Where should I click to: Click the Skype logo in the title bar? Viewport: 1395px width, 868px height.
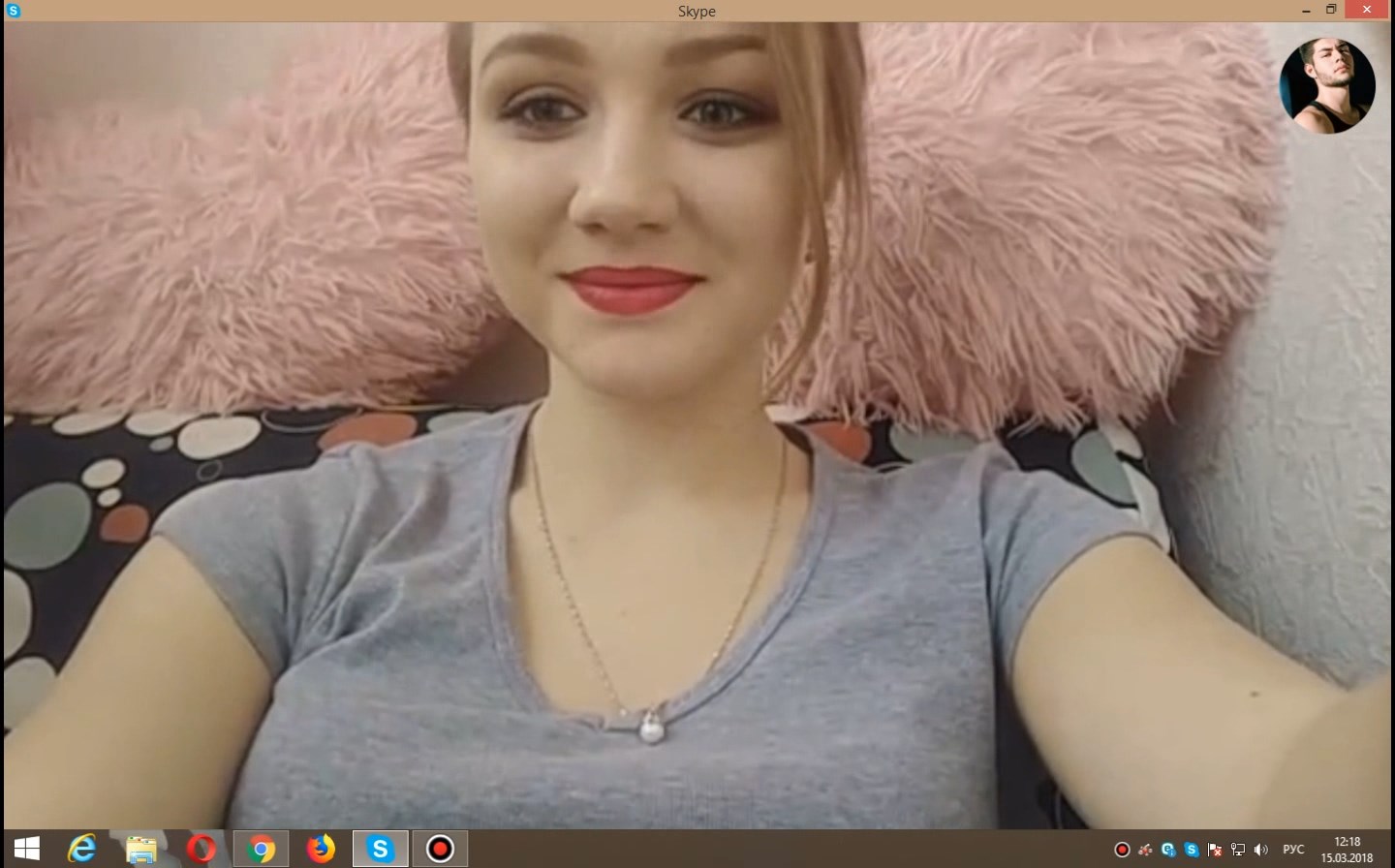tap(14, 11)
